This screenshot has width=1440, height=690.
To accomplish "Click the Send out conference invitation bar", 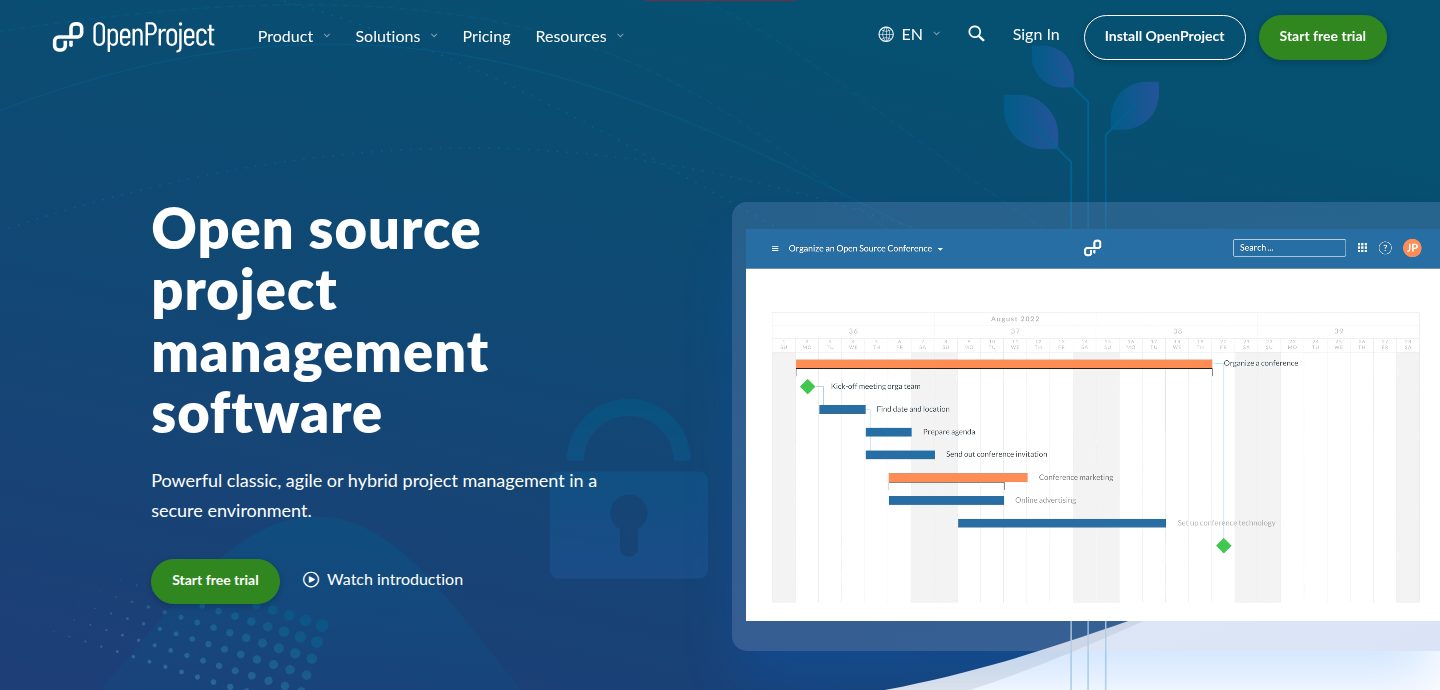I will [900, 454].
